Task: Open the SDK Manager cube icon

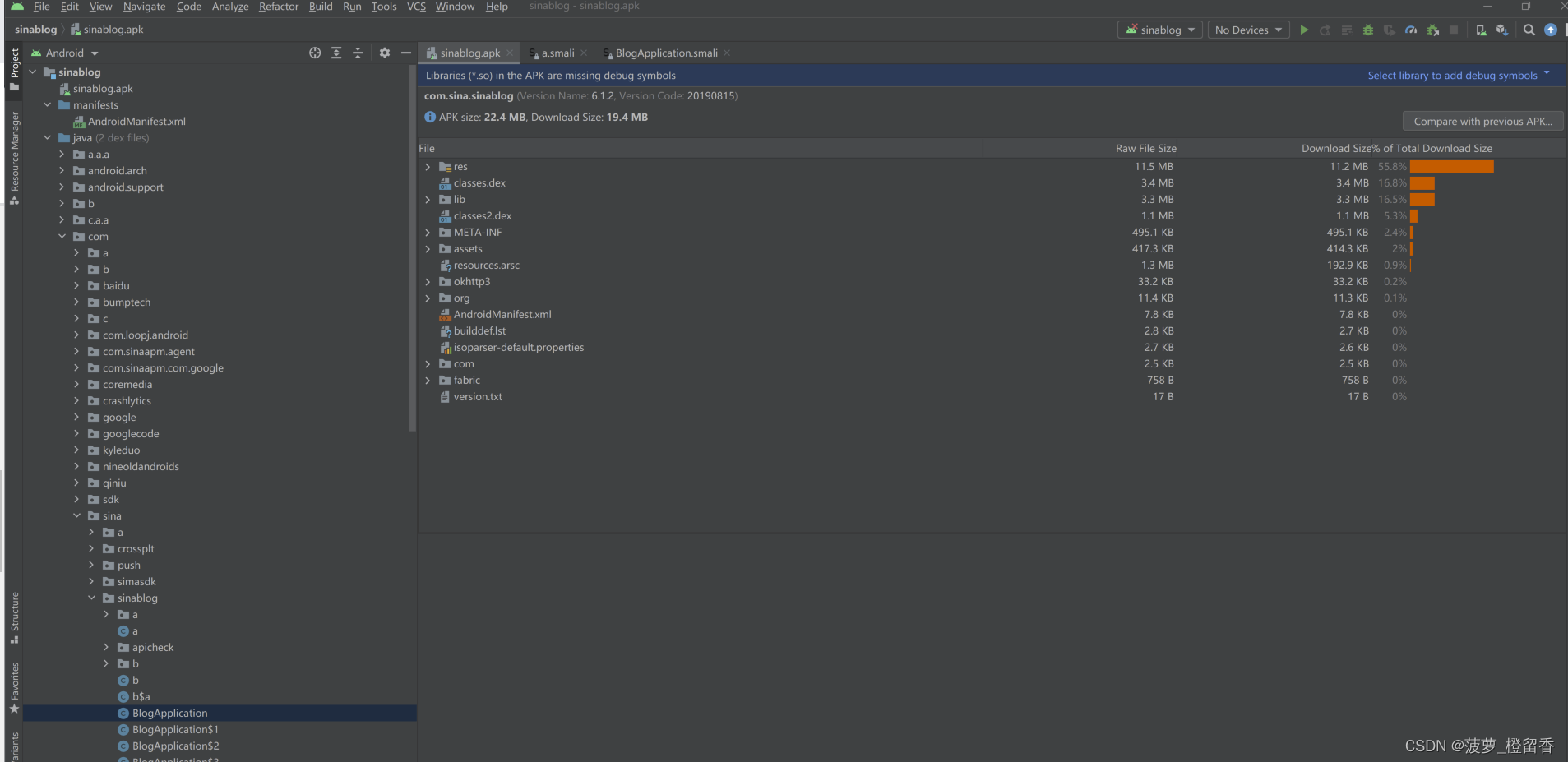Action: [1502, 30]
